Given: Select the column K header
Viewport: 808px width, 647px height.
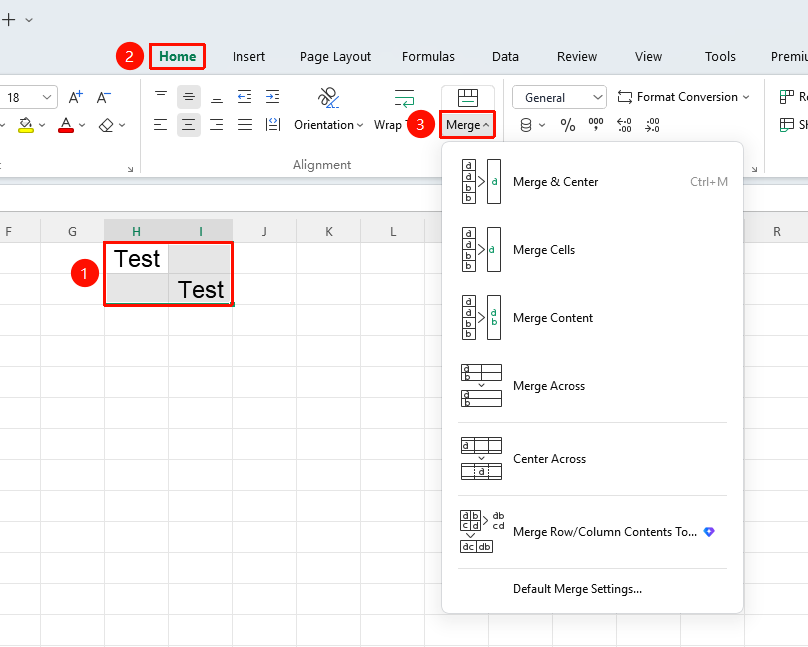Looking at the screenshot, I should click(x=329, y=231).
